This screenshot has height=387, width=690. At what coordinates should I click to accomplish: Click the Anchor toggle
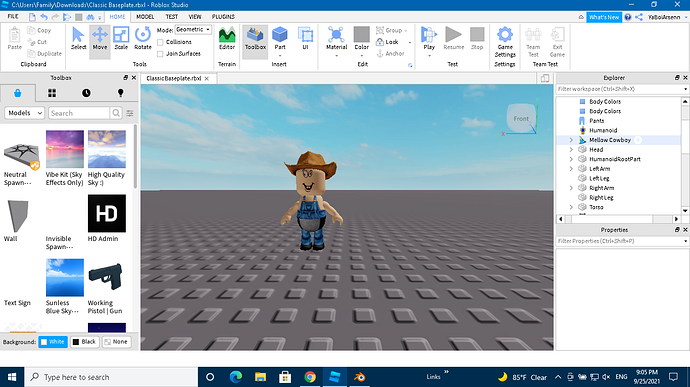coord(391,53)
